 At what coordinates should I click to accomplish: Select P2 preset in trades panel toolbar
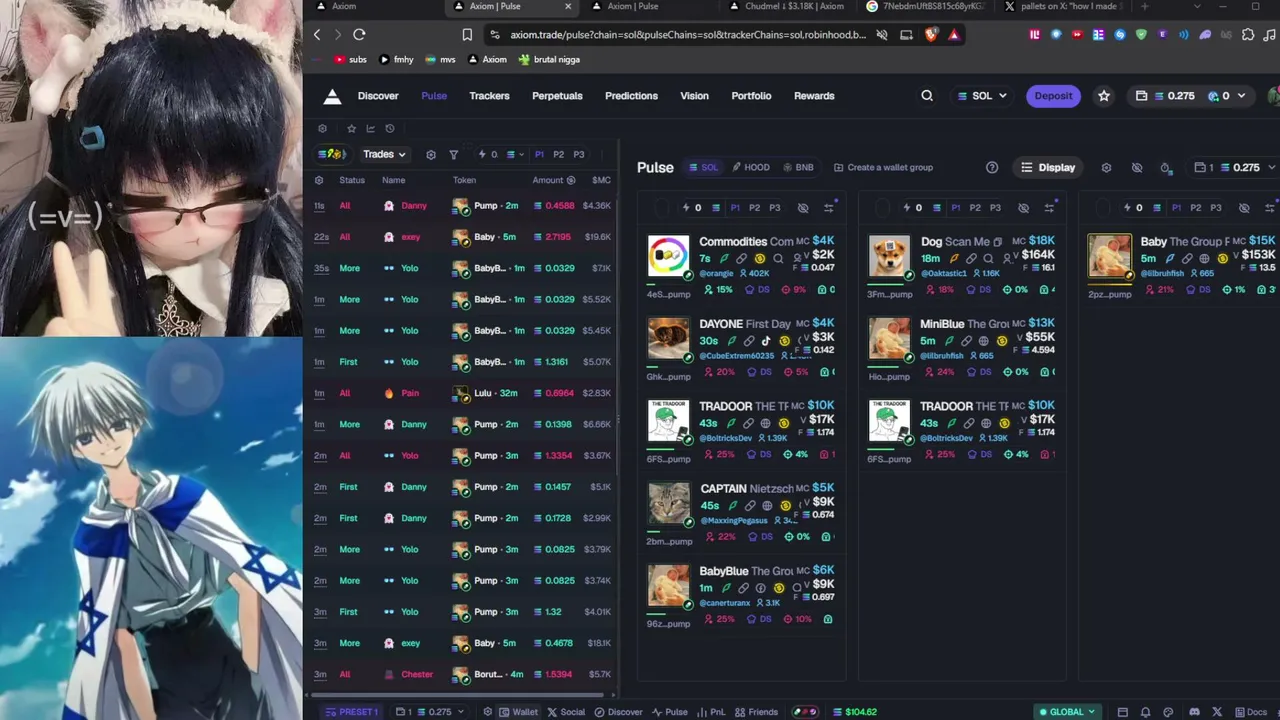(x=559, y=155)
